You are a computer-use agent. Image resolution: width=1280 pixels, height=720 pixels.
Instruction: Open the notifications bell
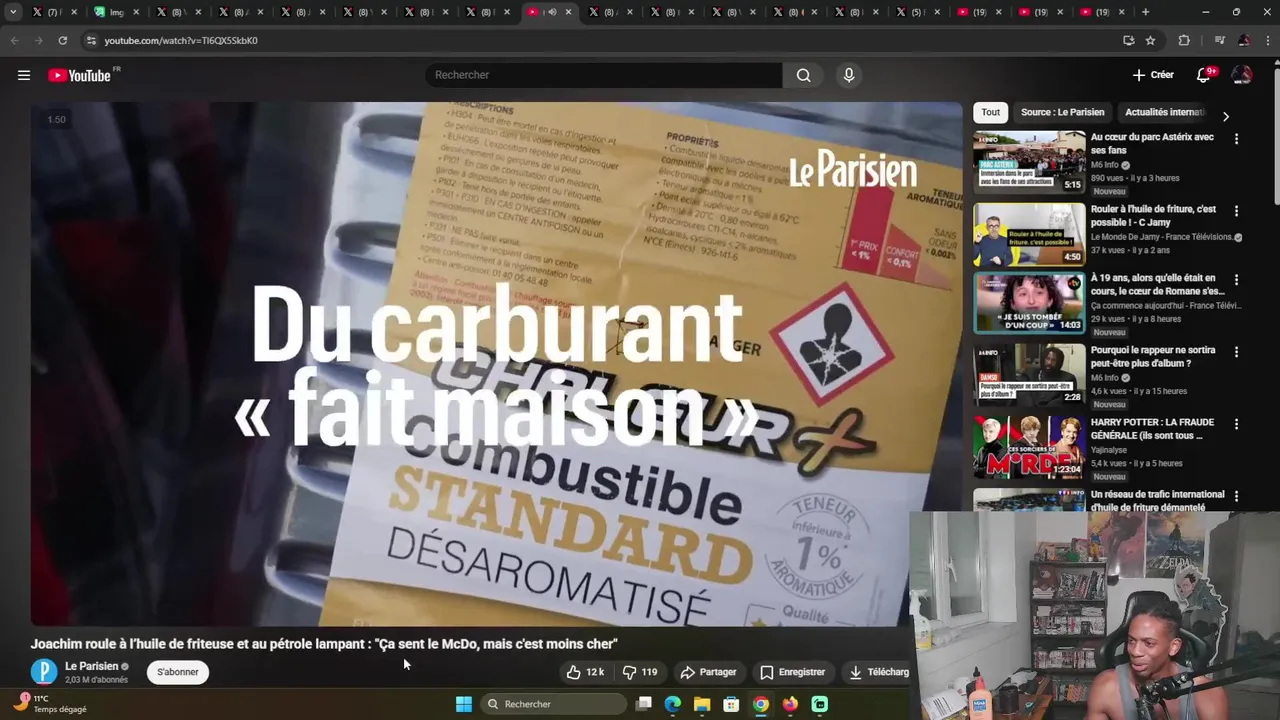(1204, 75)
